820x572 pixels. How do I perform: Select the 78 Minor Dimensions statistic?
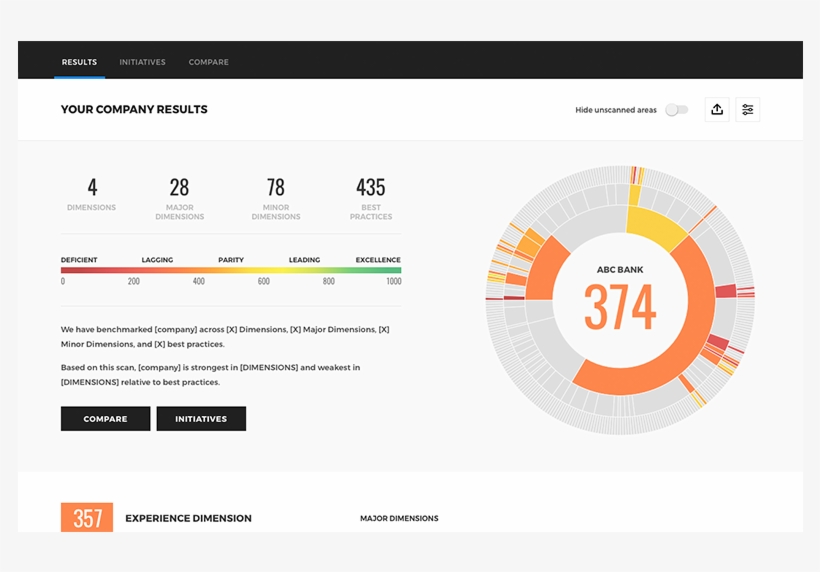[x=276, y=198]
